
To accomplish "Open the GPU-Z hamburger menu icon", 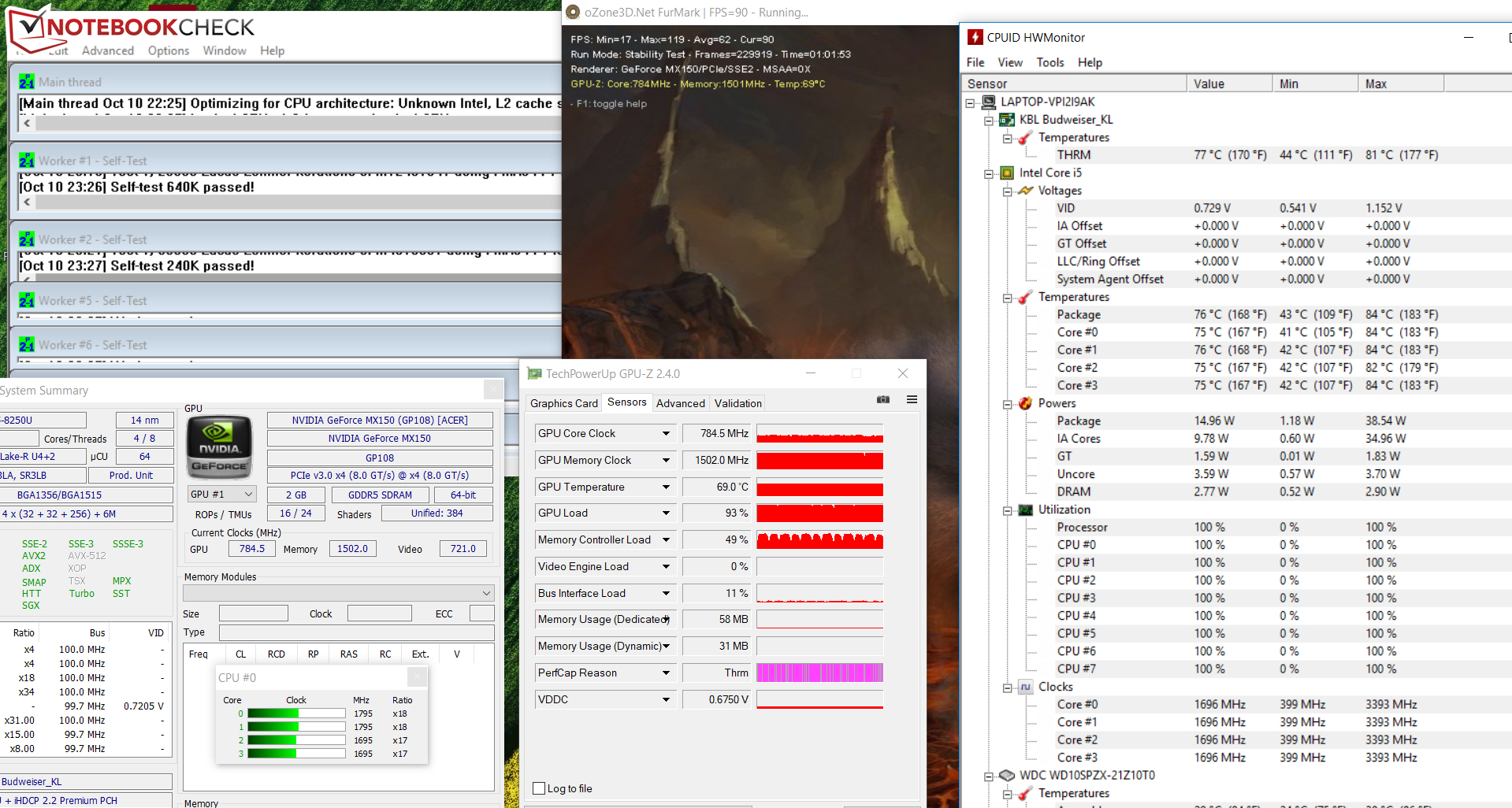I will [x=912, y=399].
